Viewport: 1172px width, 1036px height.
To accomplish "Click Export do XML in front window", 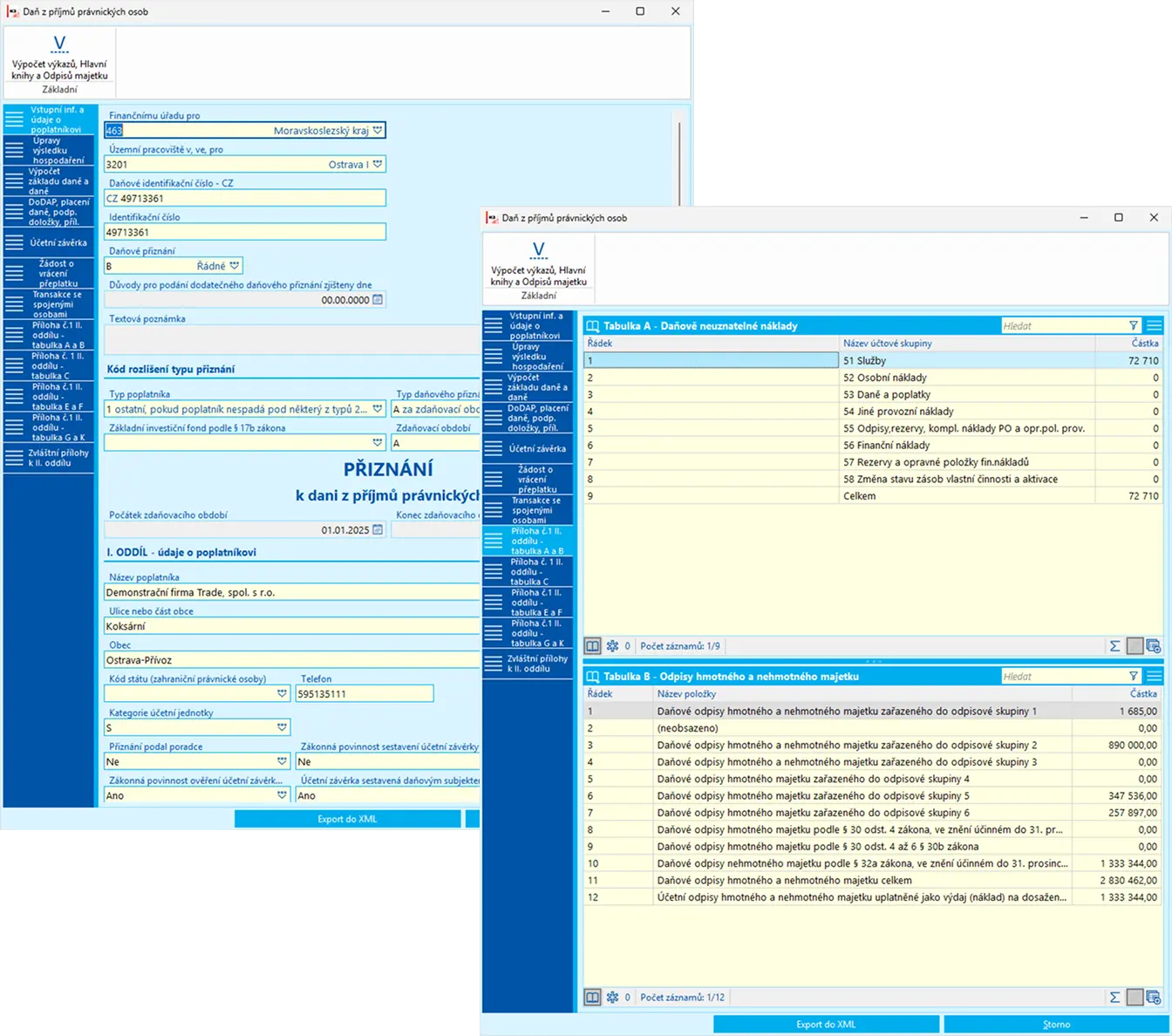I will click(x=826, y=1025).
